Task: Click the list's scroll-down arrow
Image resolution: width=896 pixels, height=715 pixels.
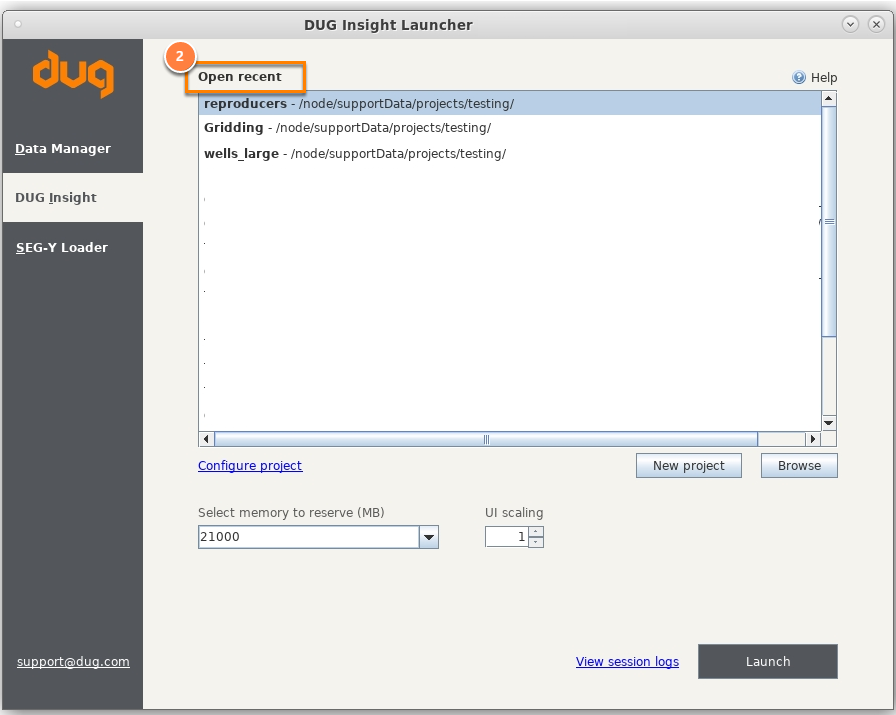Action: [829, 423]
